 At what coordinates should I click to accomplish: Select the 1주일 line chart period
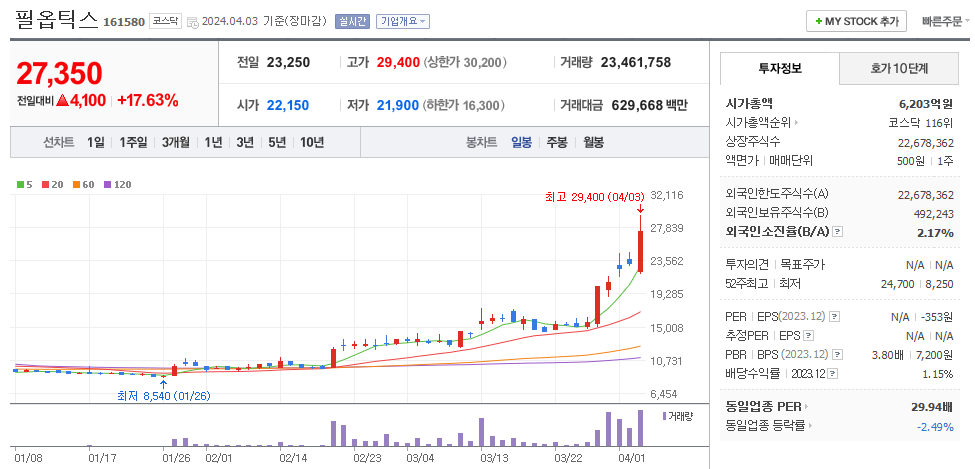(x=133, y=142)
